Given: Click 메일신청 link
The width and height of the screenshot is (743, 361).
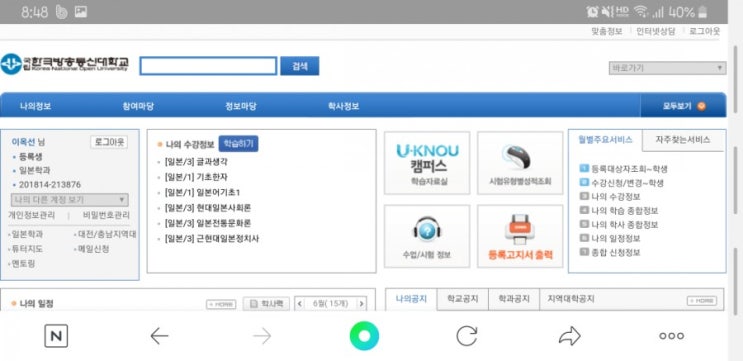Looking at the screenshot, I should [x=93, y=249].
